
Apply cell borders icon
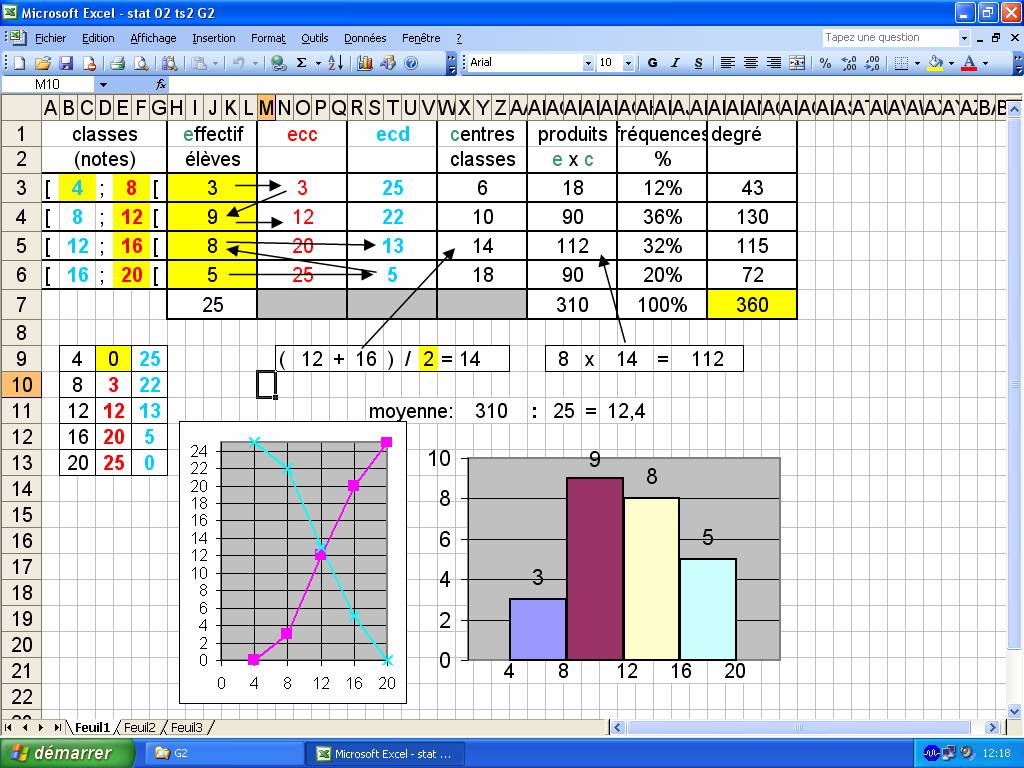[901, 63]
